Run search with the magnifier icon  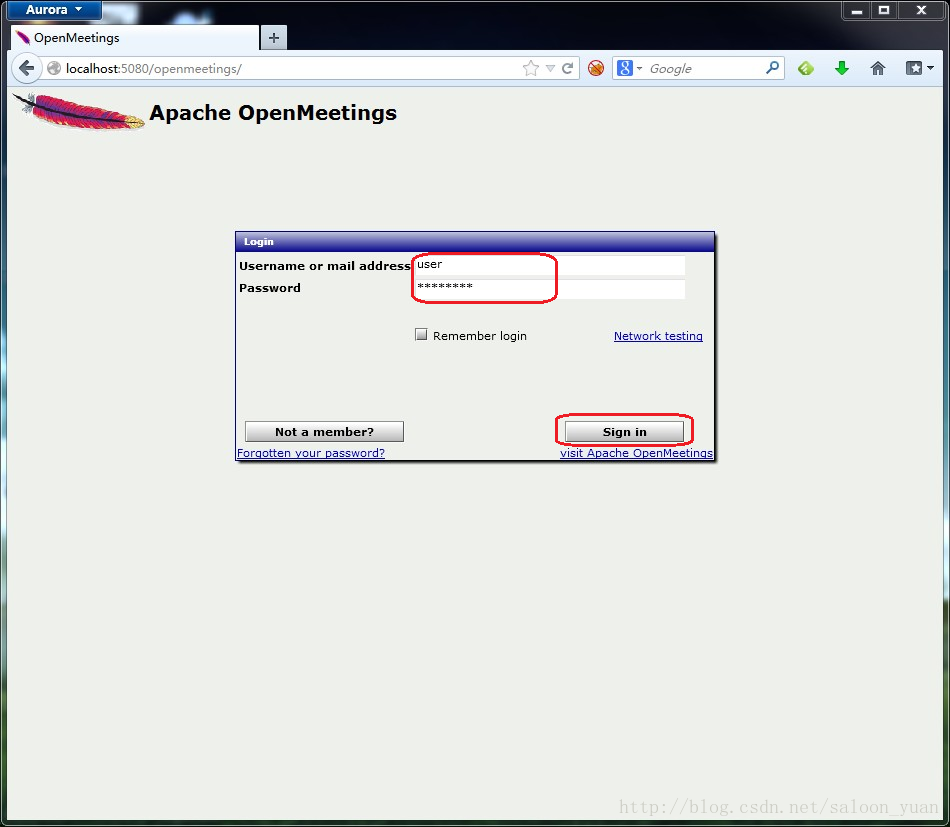pos(772,68)
